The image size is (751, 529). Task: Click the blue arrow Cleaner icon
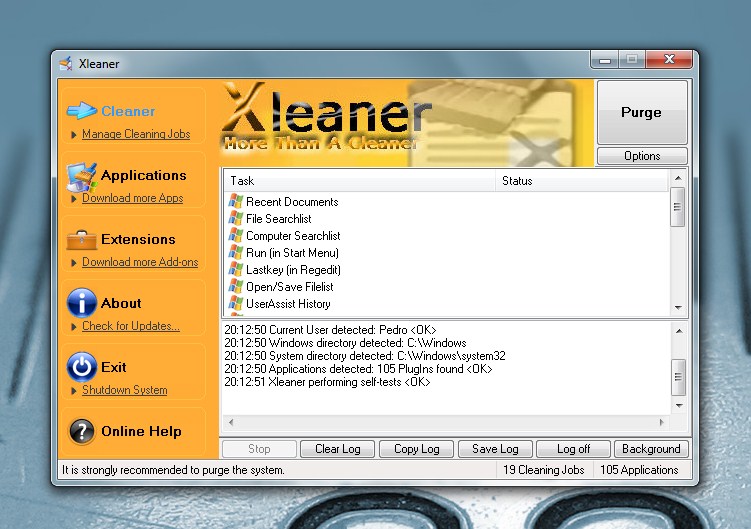coord(81,111)
